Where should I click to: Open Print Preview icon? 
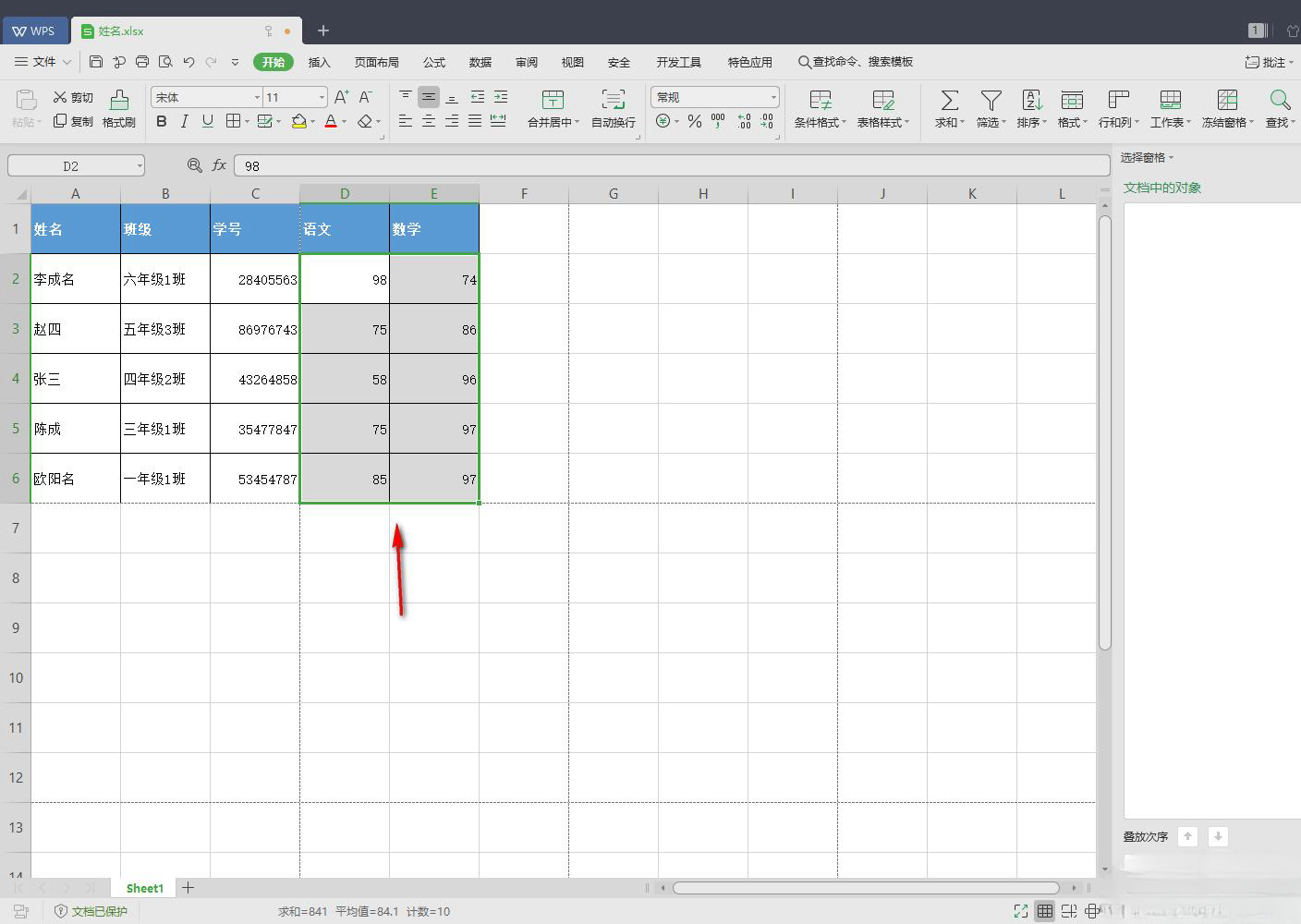click(x=165, y=62)
